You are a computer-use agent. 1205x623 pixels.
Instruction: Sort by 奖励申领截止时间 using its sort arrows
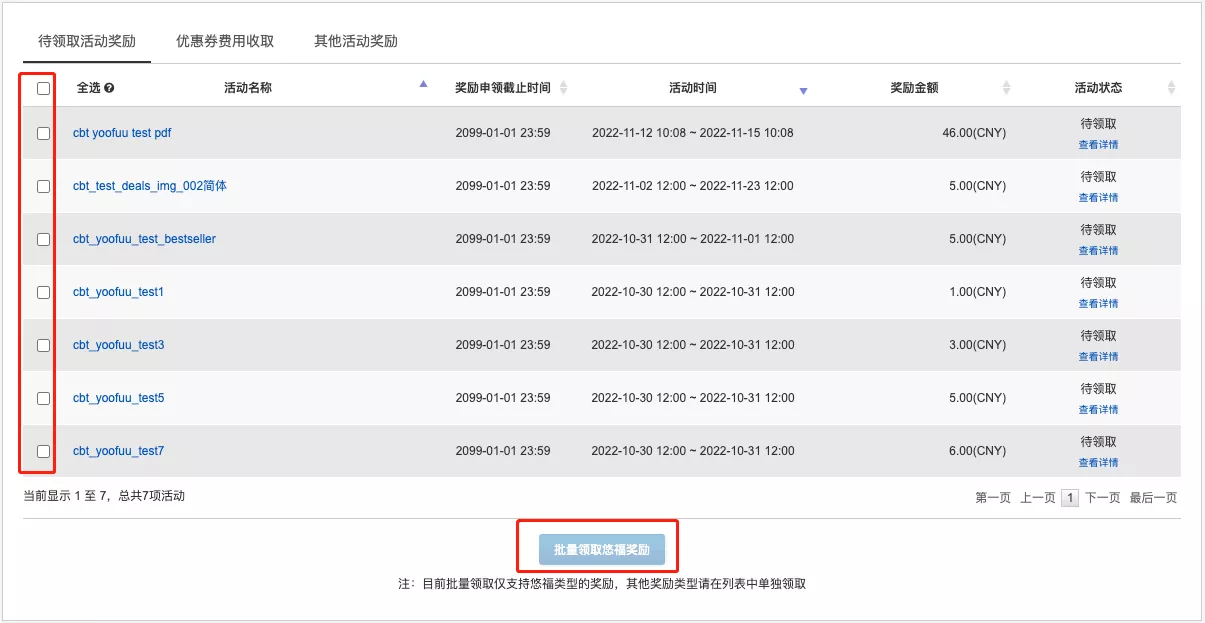[564, 86]
